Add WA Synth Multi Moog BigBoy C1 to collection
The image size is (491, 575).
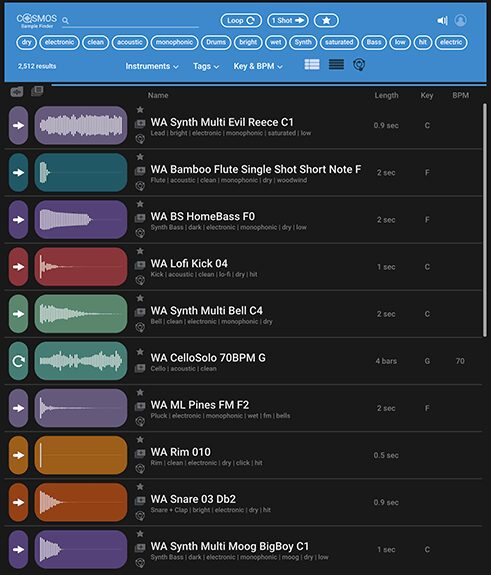point(140,548)
